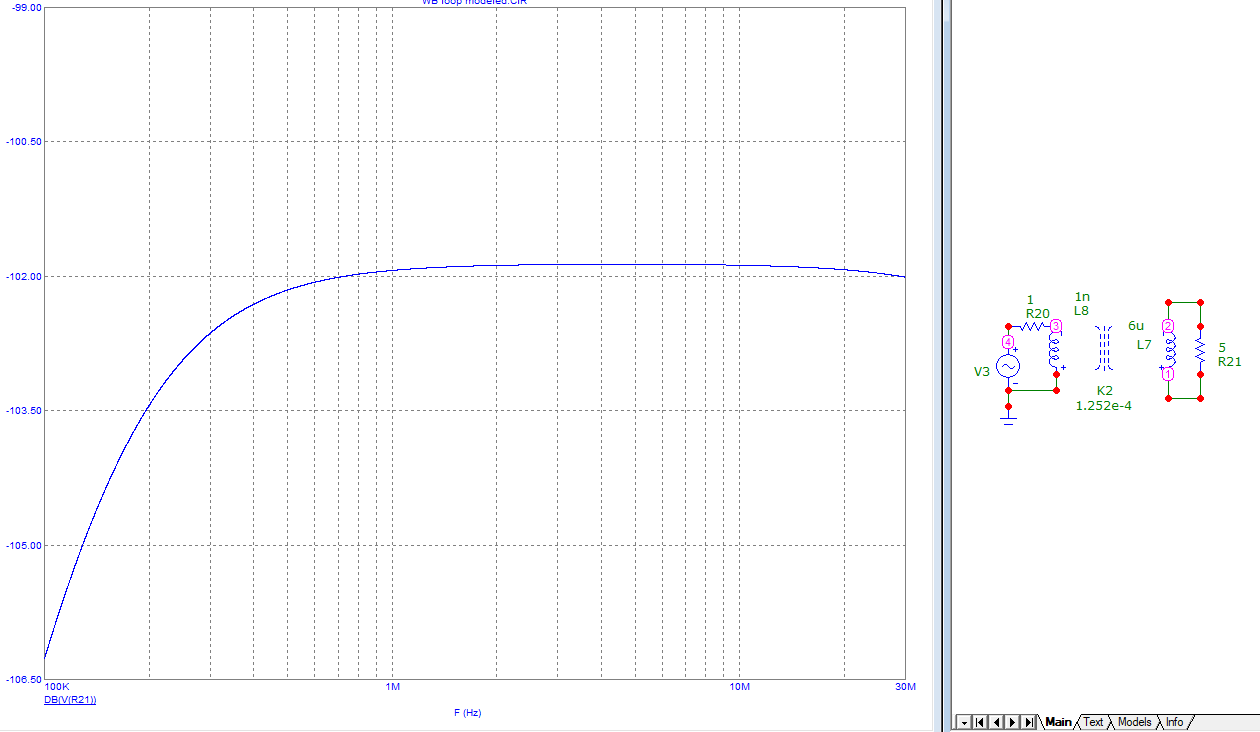Image resolution: width=1260 pixels, height=732 pixels.
Task: Click the DB(V(R21)) plot expression label
Action: coord(70,700)
